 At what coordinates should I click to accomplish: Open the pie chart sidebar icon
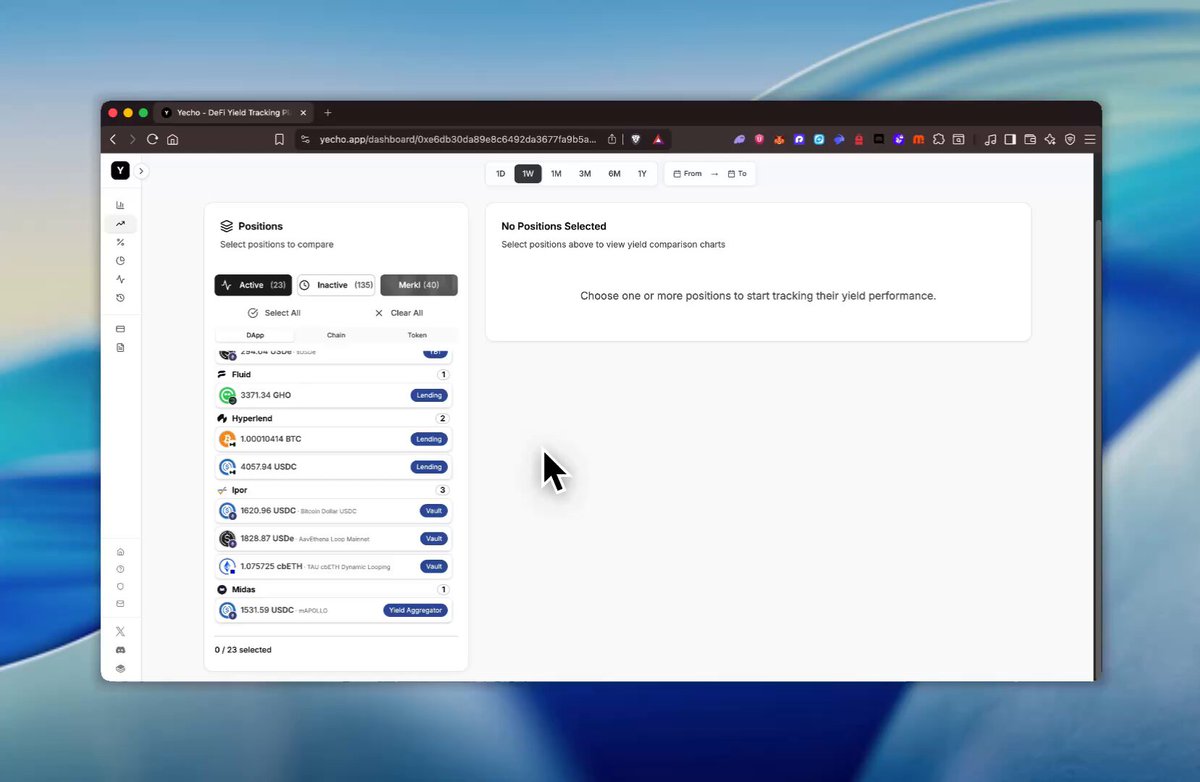click(120, 261)
